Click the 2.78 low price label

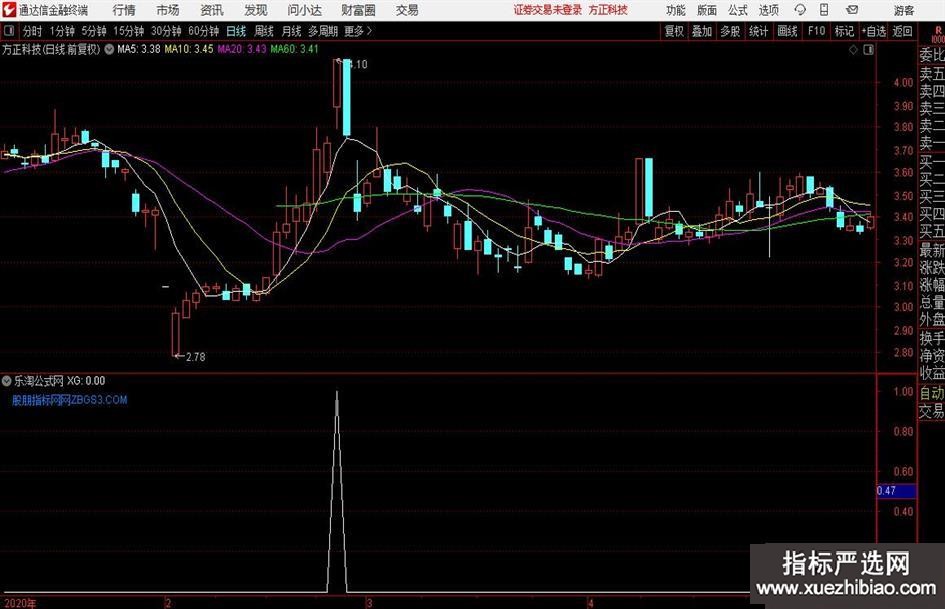195,357
